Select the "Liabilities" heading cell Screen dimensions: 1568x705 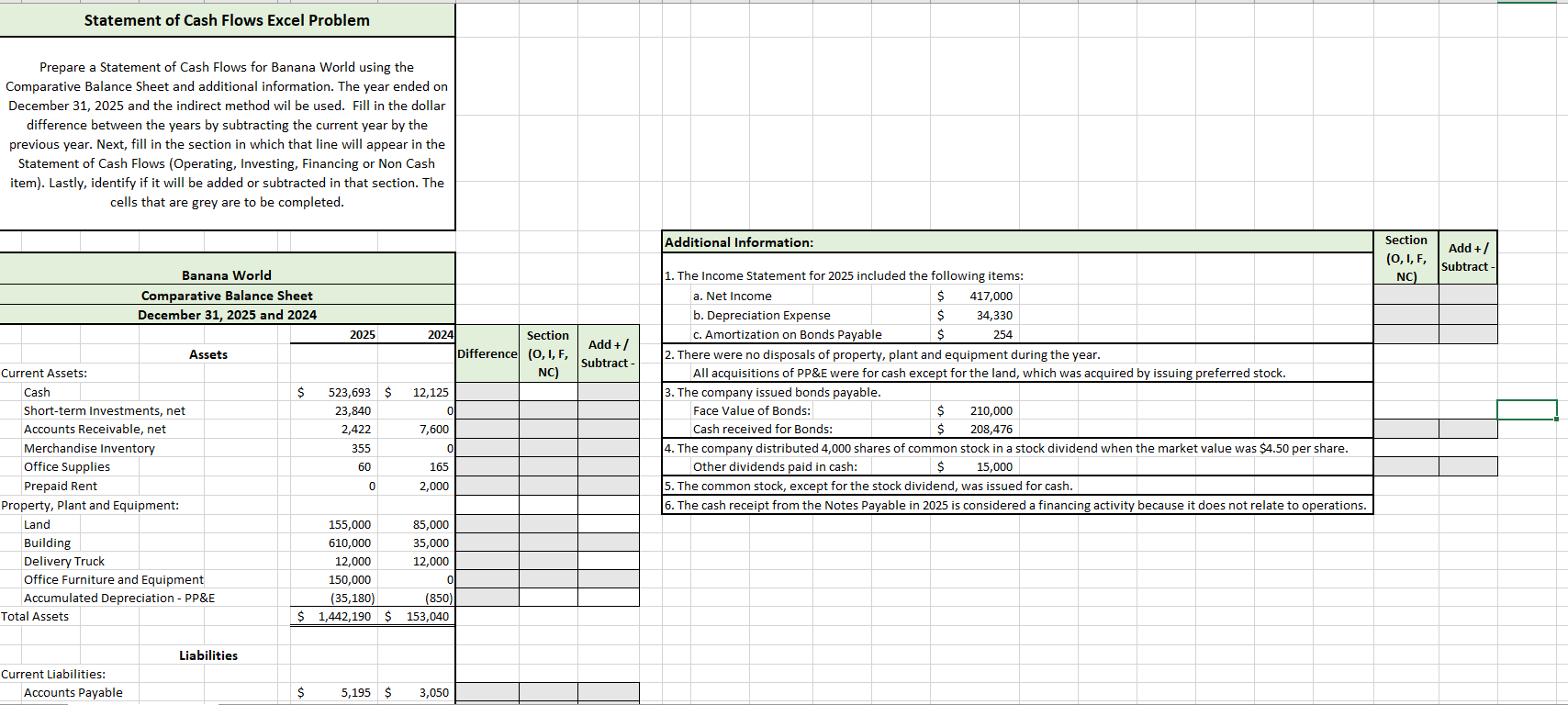pos(208,655)
